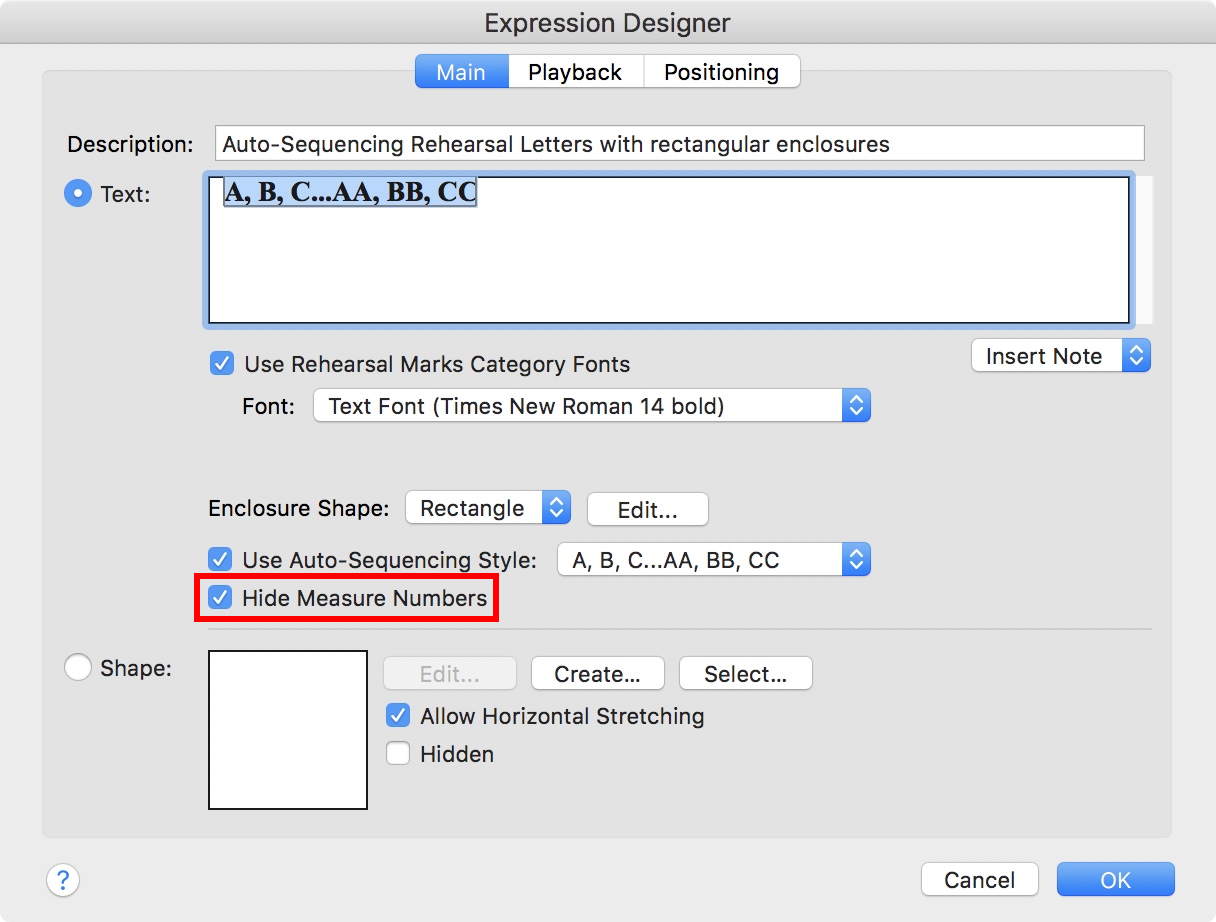This screenshot has height=922, width=1216.
Task: Switch to the Positioning tab
Action: coord(721,72)
